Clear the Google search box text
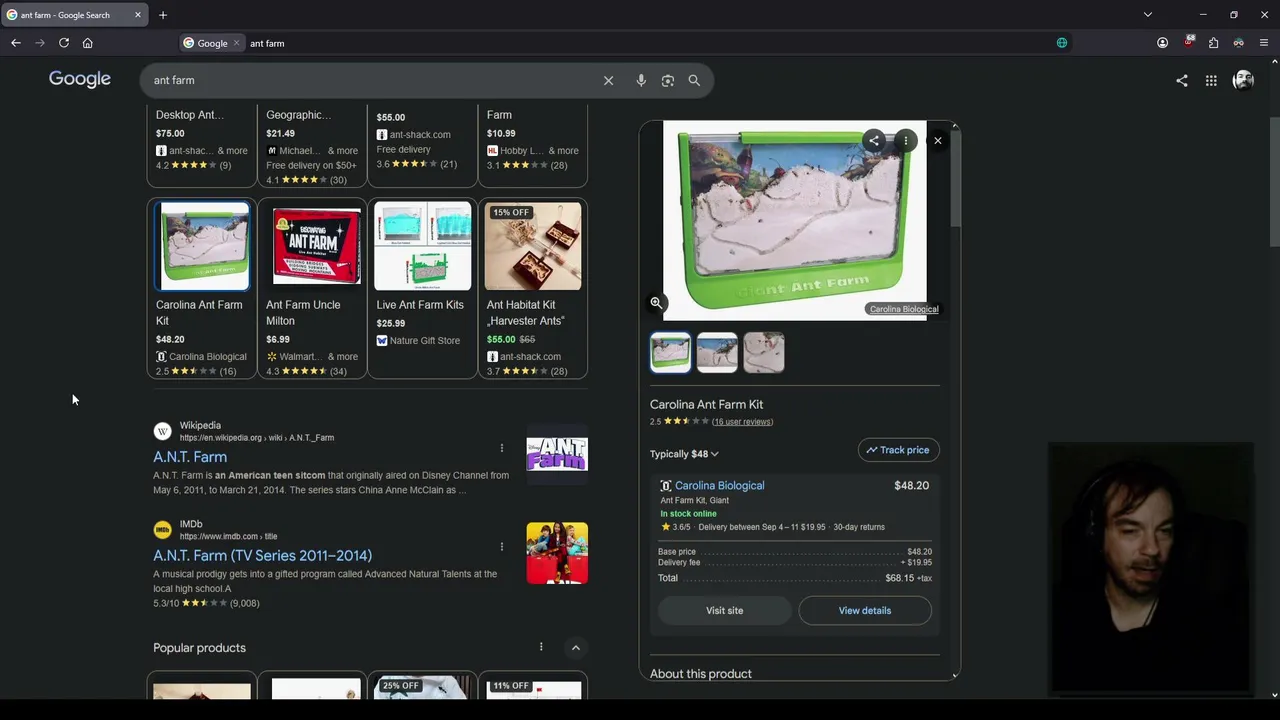1280x720 pixels. pyautogui.click(x=608, y=80)
